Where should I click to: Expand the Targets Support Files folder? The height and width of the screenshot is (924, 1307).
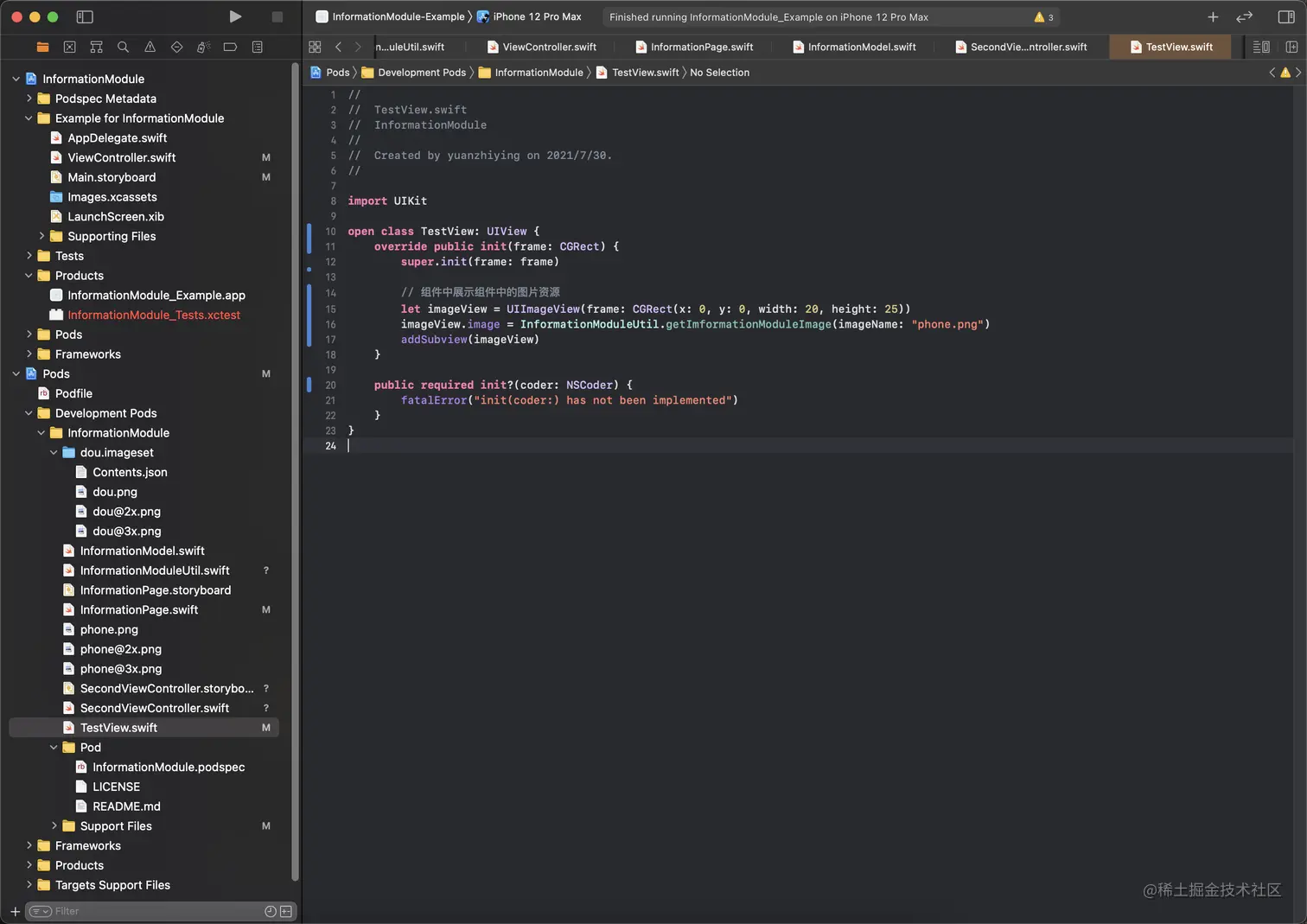pos(29,884)
